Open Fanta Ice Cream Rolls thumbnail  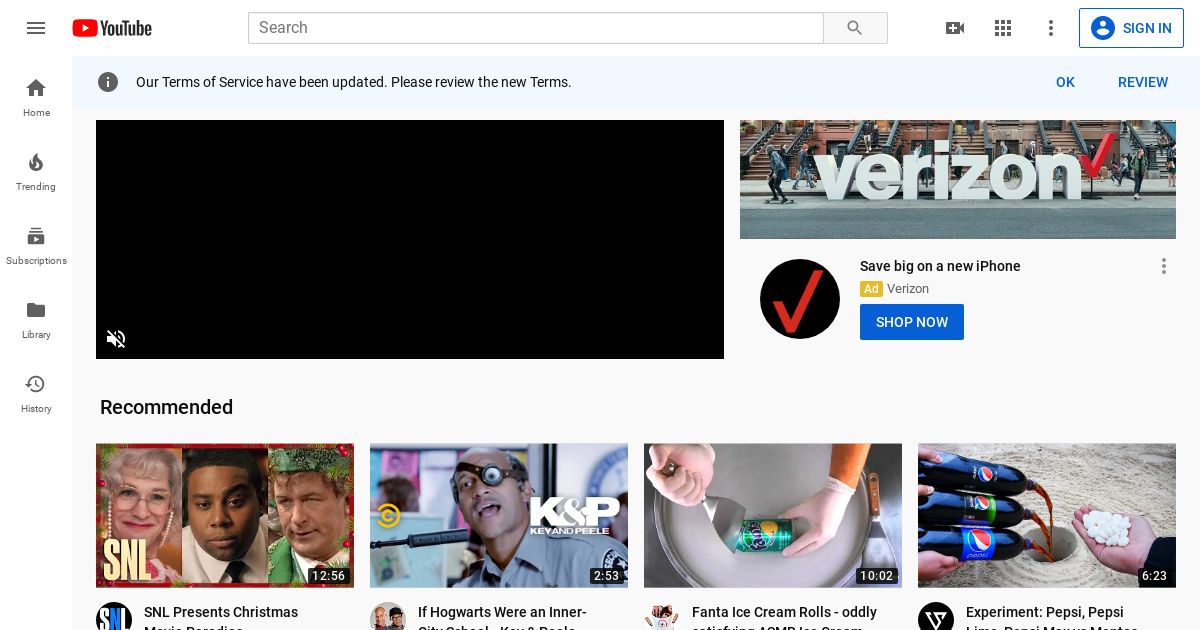pos(773,516)
